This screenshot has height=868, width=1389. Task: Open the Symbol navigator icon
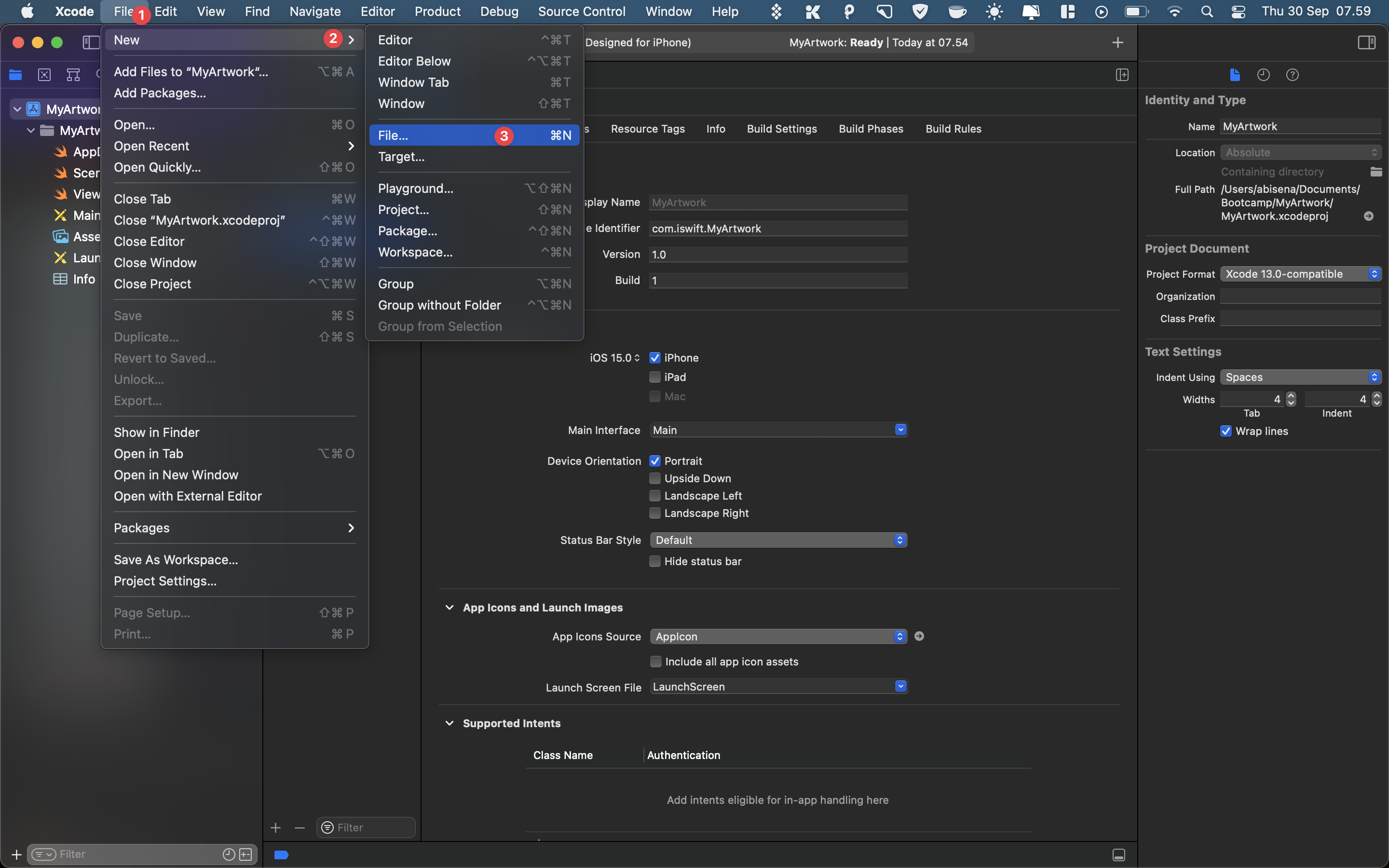click(x=73, y=75)
